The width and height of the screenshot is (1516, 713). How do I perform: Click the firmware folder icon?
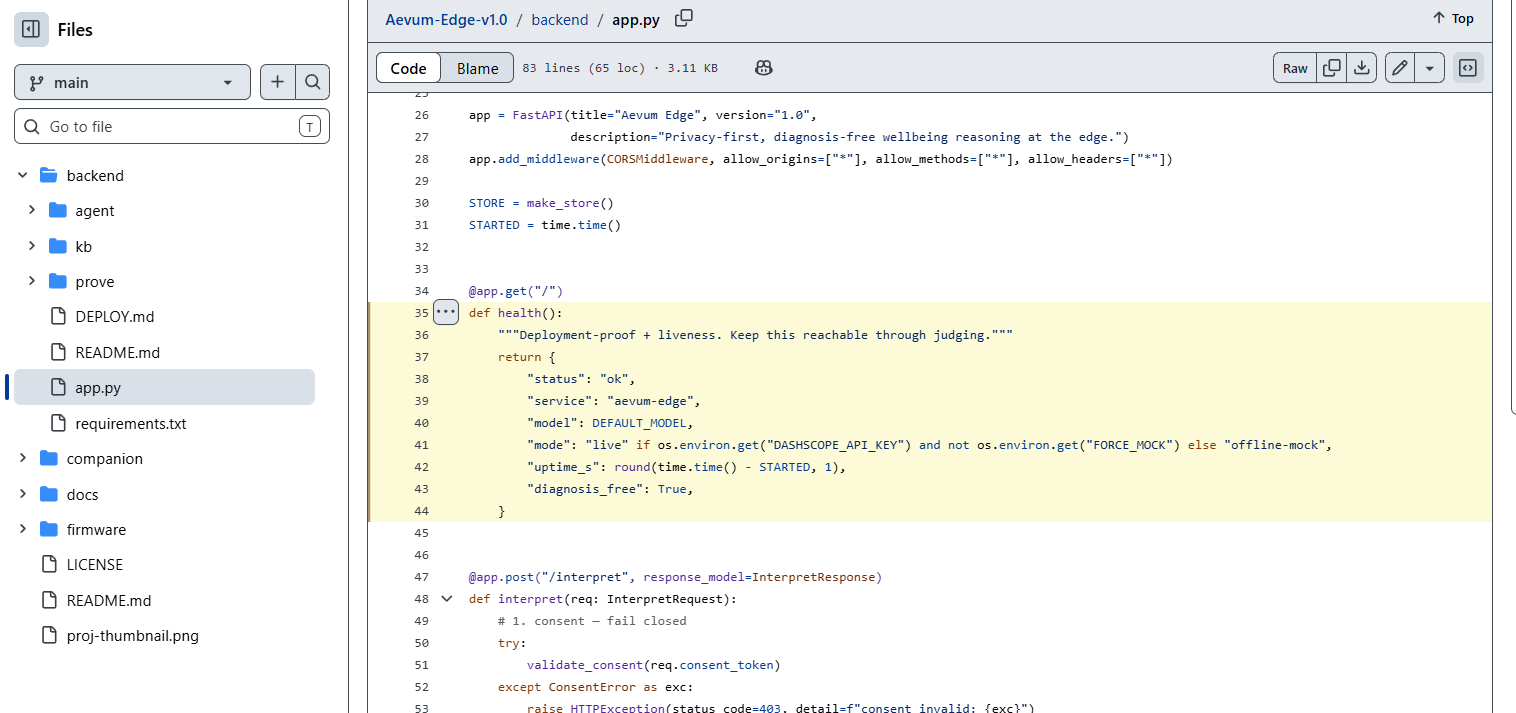click(x=48, y=529)
